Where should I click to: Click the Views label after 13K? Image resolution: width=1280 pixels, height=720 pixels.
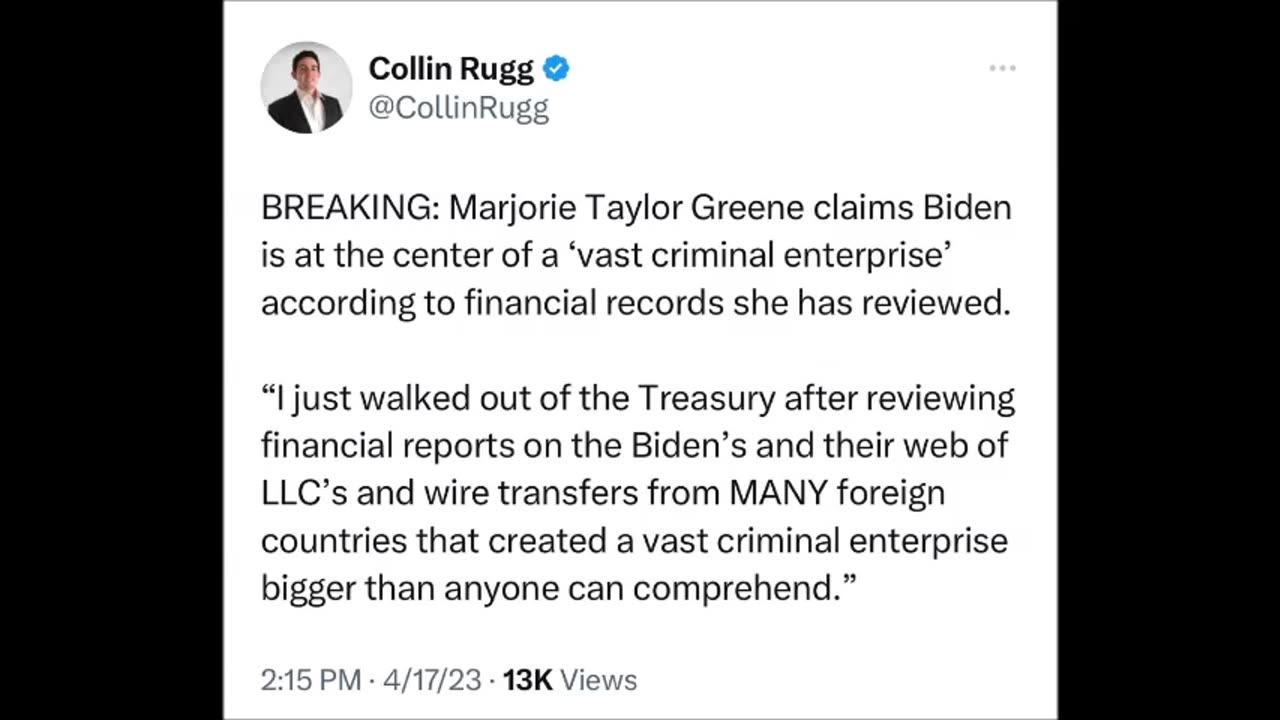598,680
